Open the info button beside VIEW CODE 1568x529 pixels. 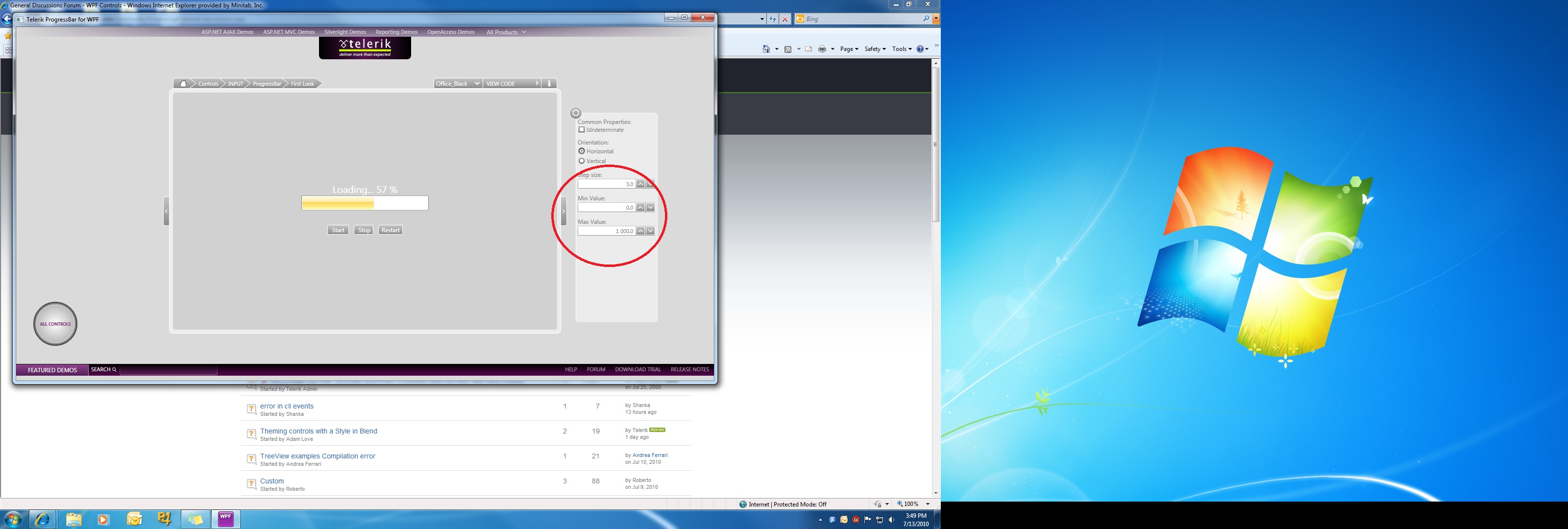pos(549,83)
